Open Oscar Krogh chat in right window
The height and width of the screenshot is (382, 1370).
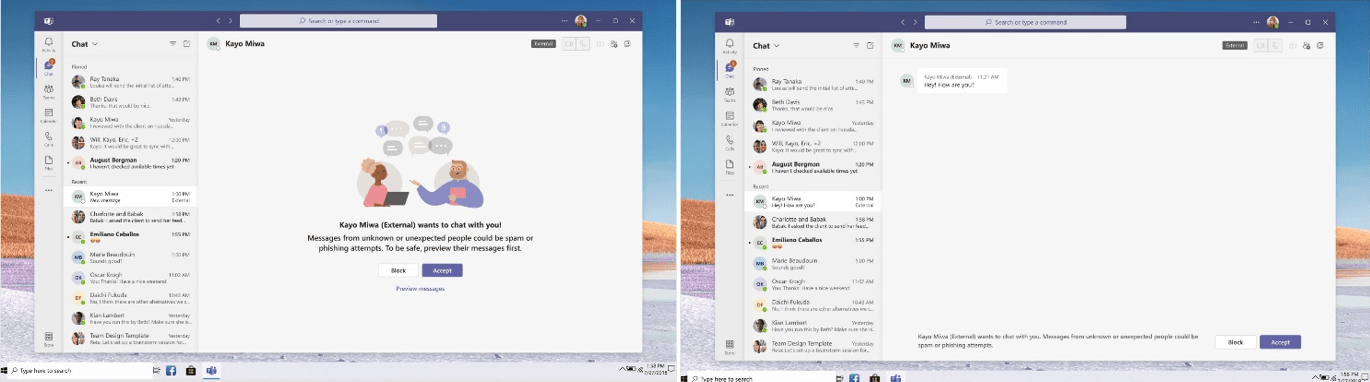813,285
